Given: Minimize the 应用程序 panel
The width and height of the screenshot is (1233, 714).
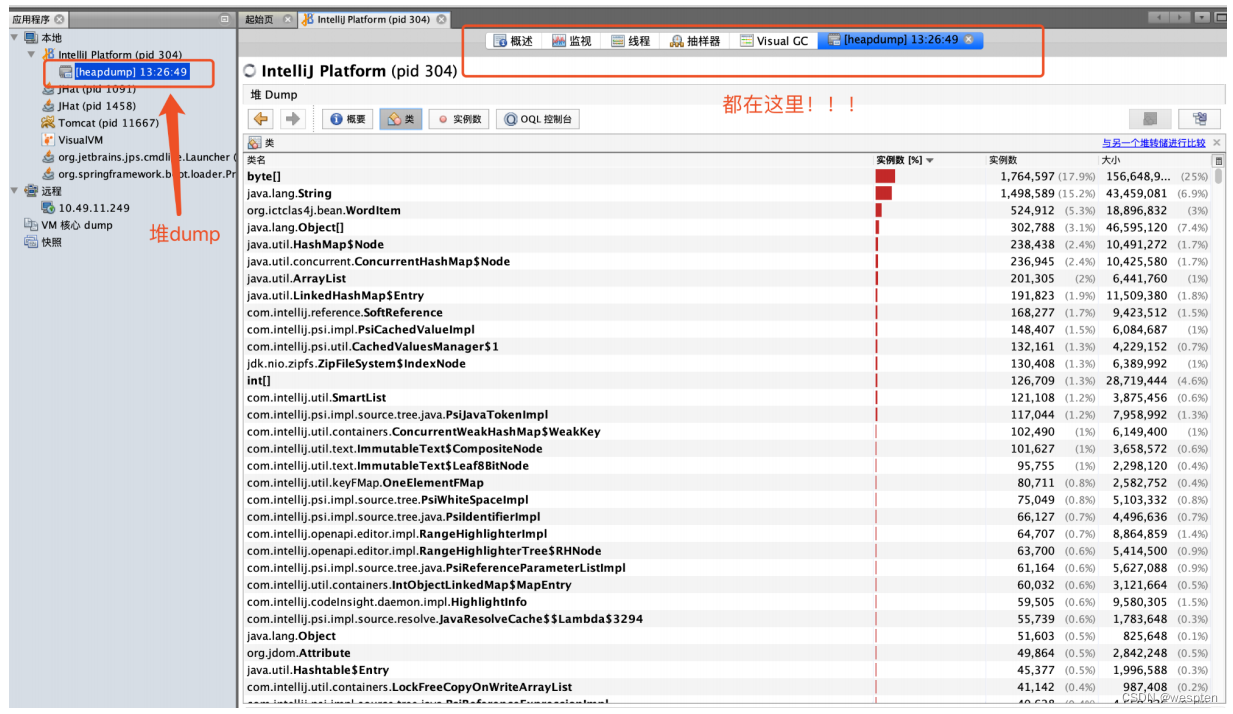Looking at the screenshot, I should coord(224,19).
